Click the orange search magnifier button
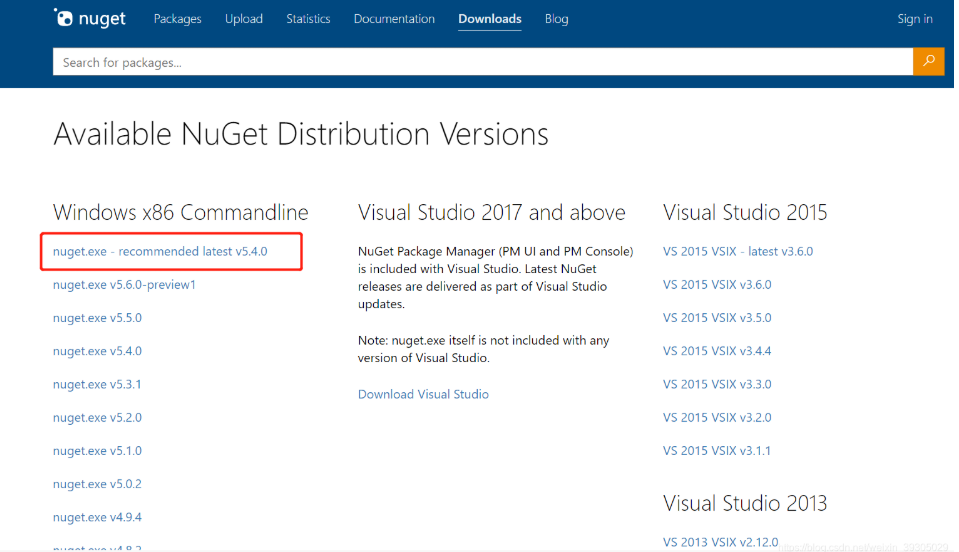This screenshot has width=959, height=552. click(x=928, y=61)
